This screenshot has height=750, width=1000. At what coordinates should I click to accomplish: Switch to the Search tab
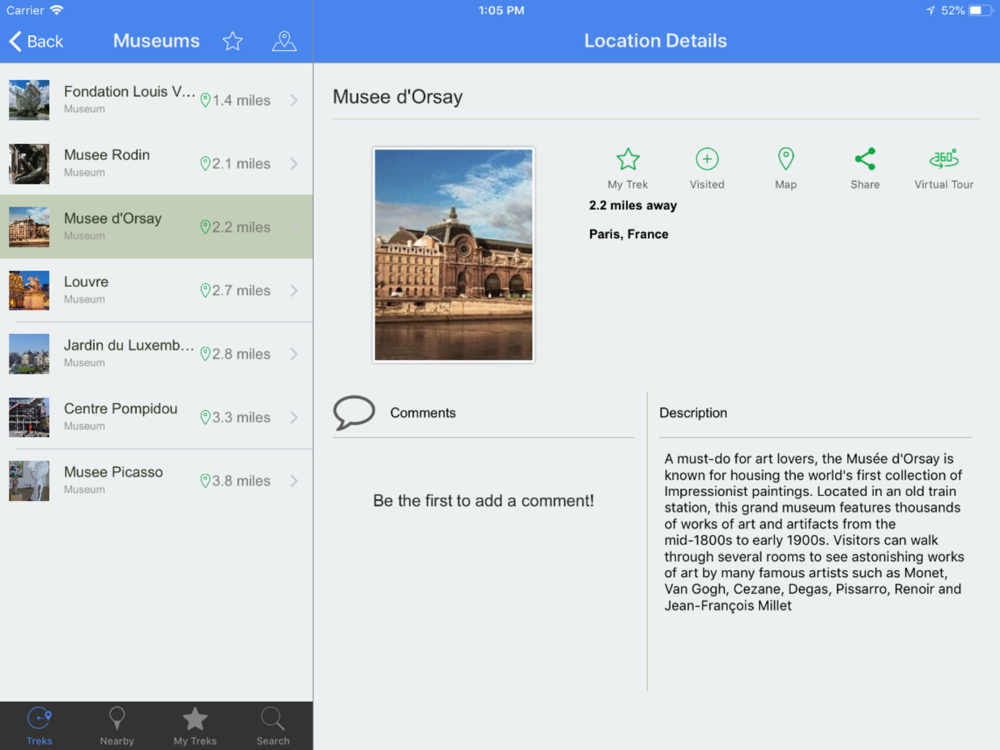point(273,726)
